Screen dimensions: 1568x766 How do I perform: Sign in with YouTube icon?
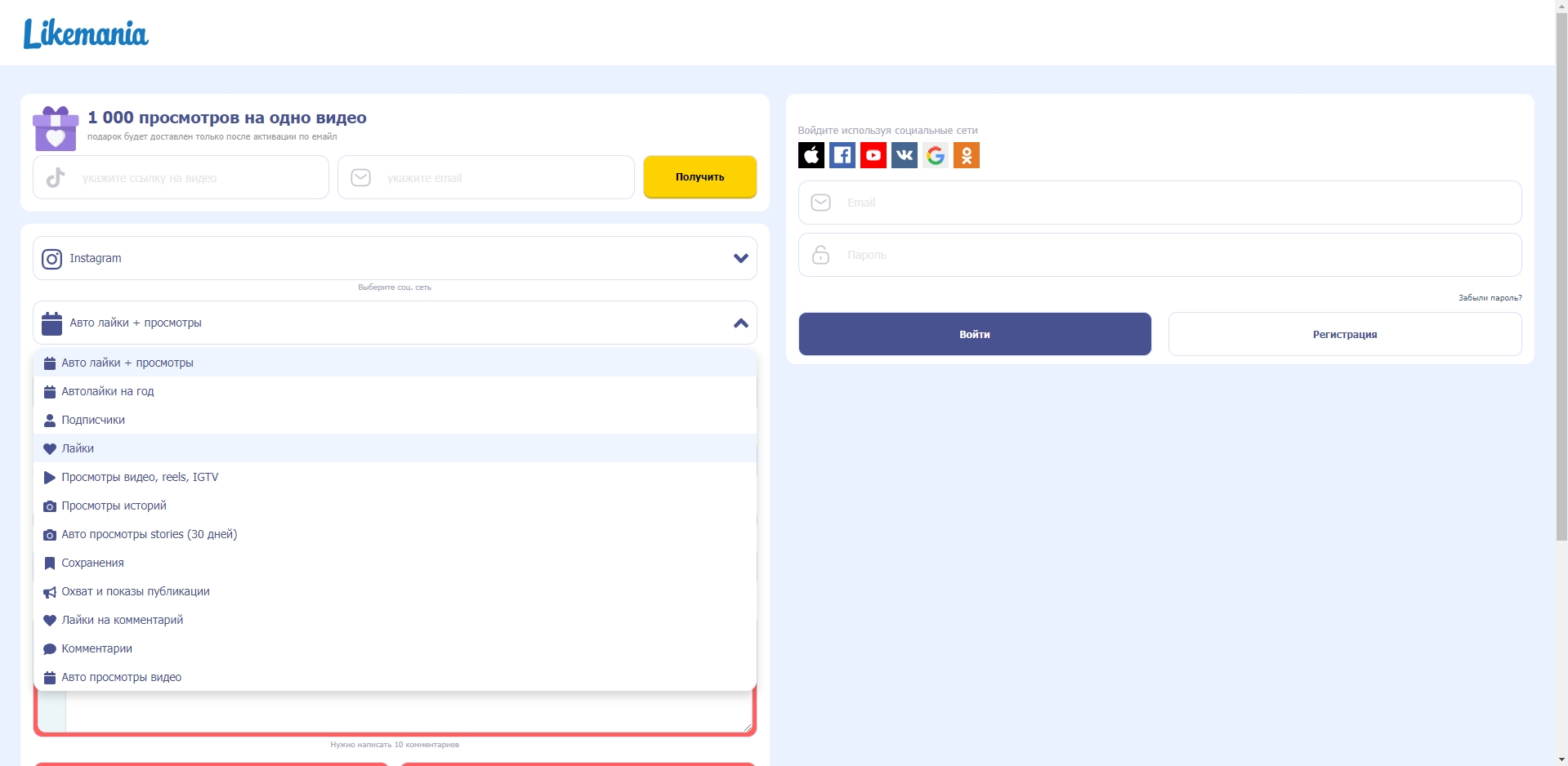873,155
